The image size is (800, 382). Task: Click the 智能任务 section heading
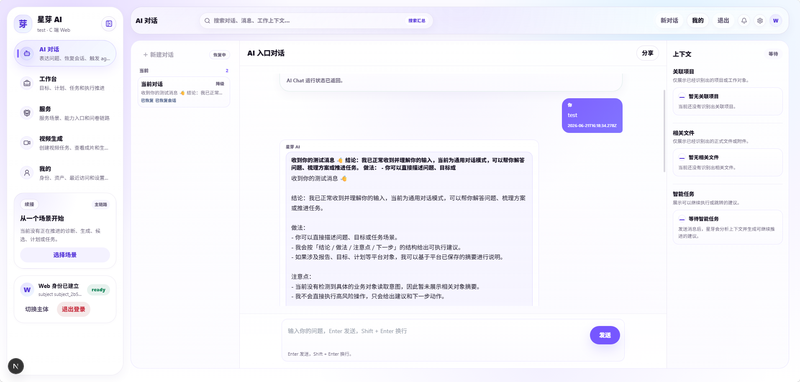683,194
